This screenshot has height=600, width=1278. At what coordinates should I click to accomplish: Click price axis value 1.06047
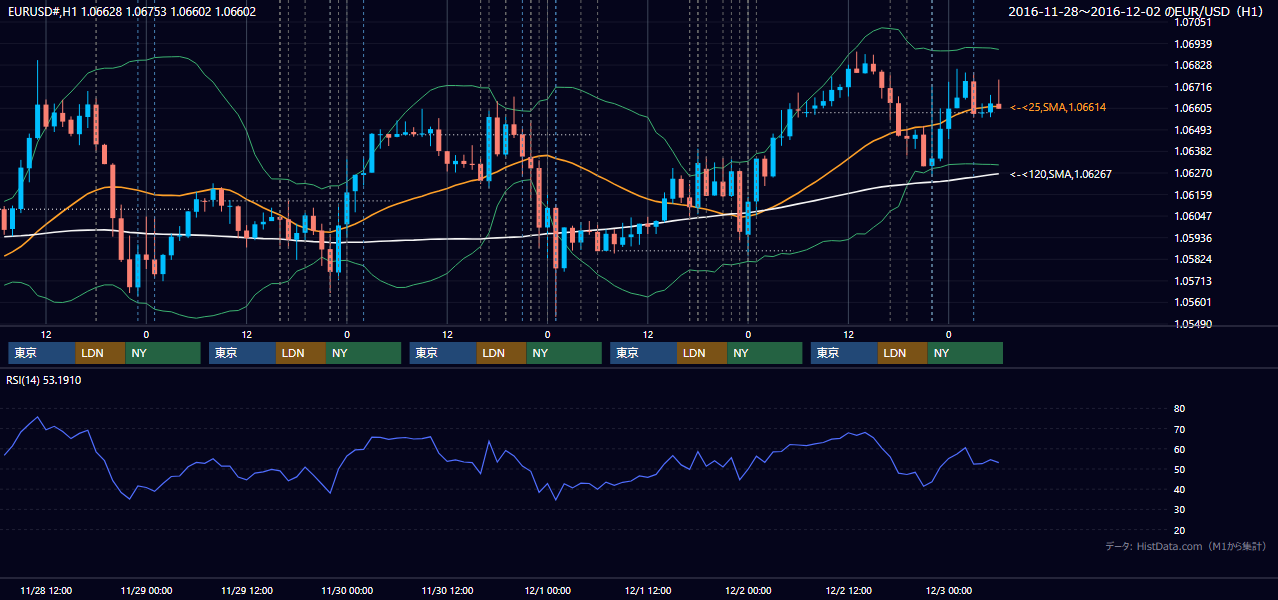(x=1193, y=216)
